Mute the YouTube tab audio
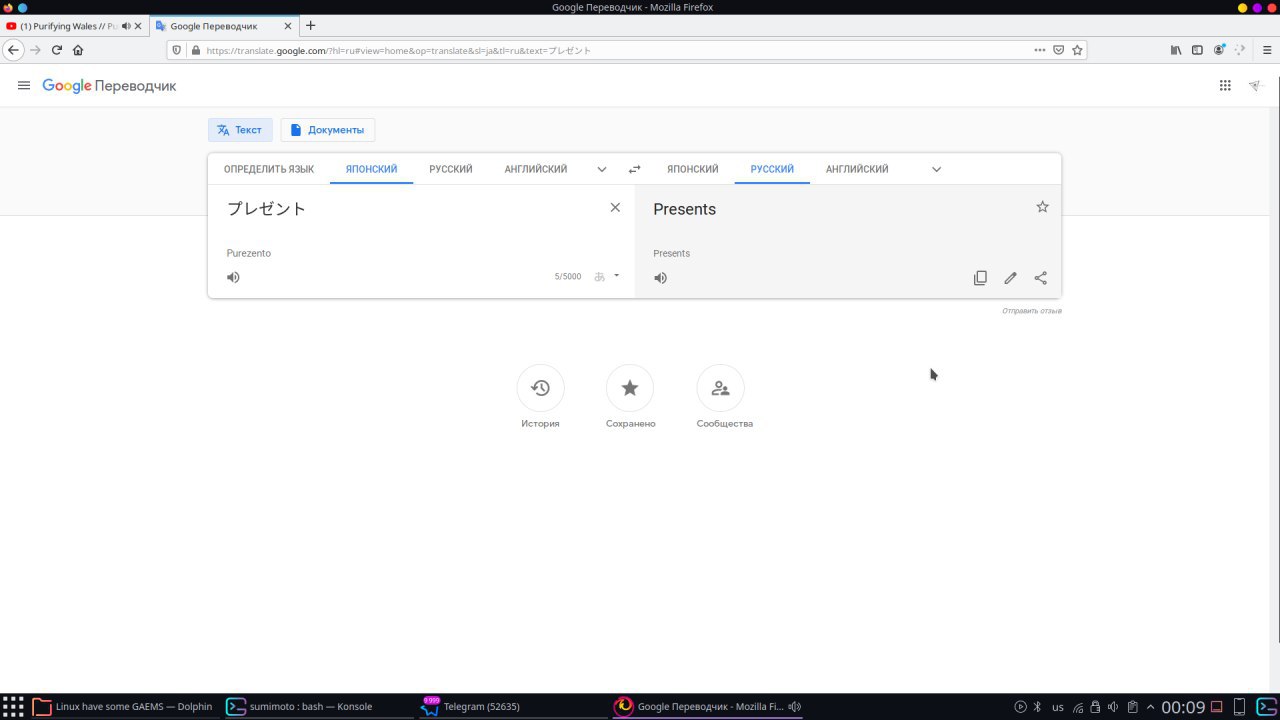 126,26
